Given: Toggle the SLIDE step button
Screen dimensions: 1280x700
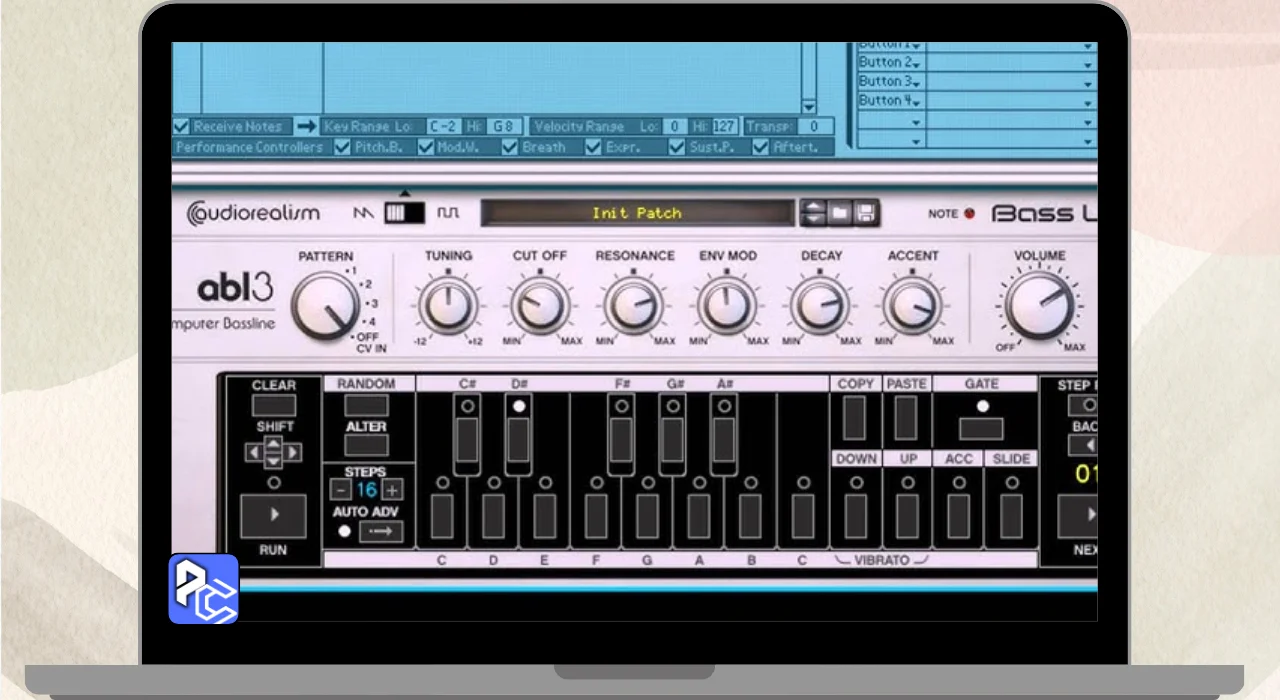Looking at the screenshot, I should (1011, 516).
